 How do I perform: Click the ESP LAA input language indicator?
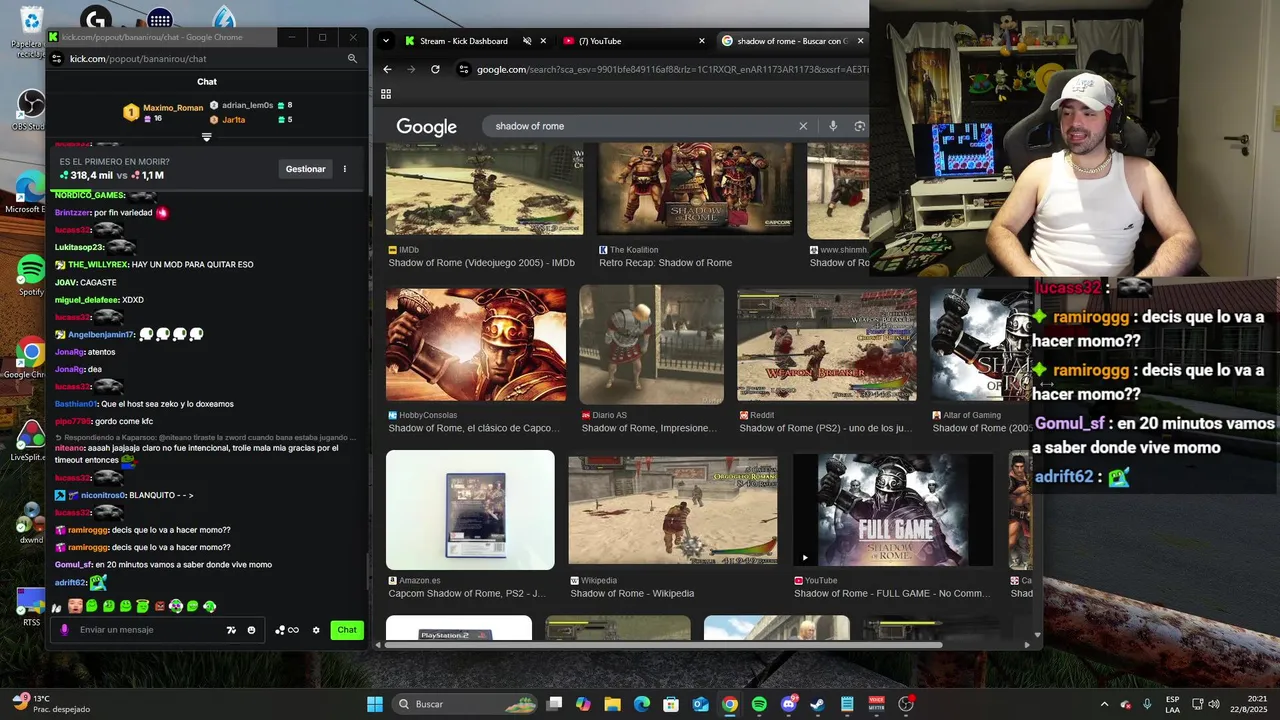[x=1172, y=704]
